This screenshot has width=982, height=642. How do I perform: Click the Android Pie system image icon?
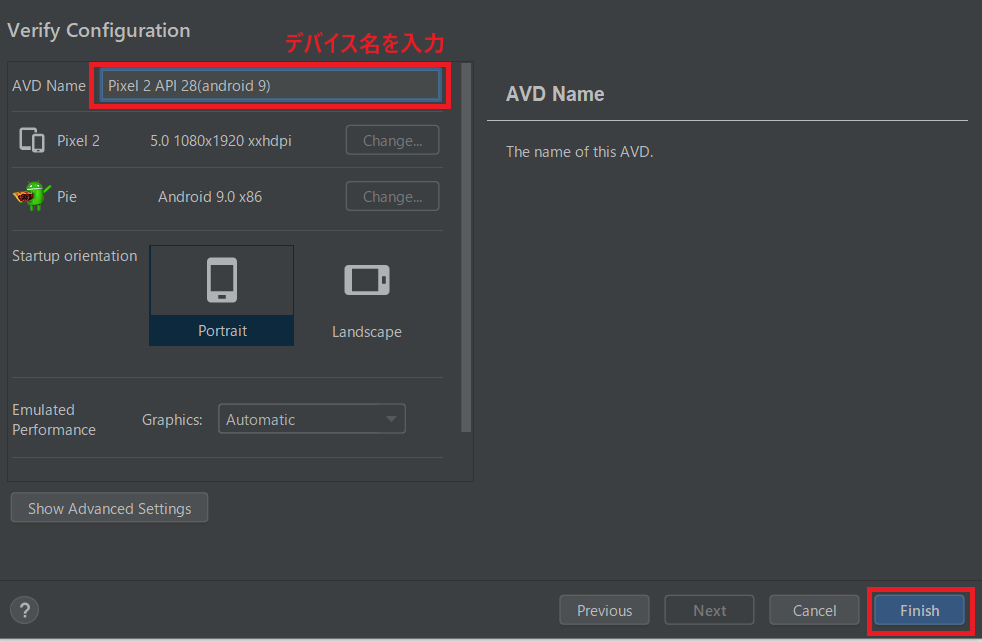31,196
